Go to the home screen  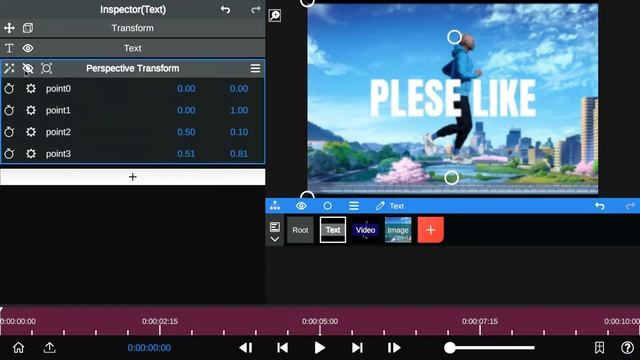18,347
